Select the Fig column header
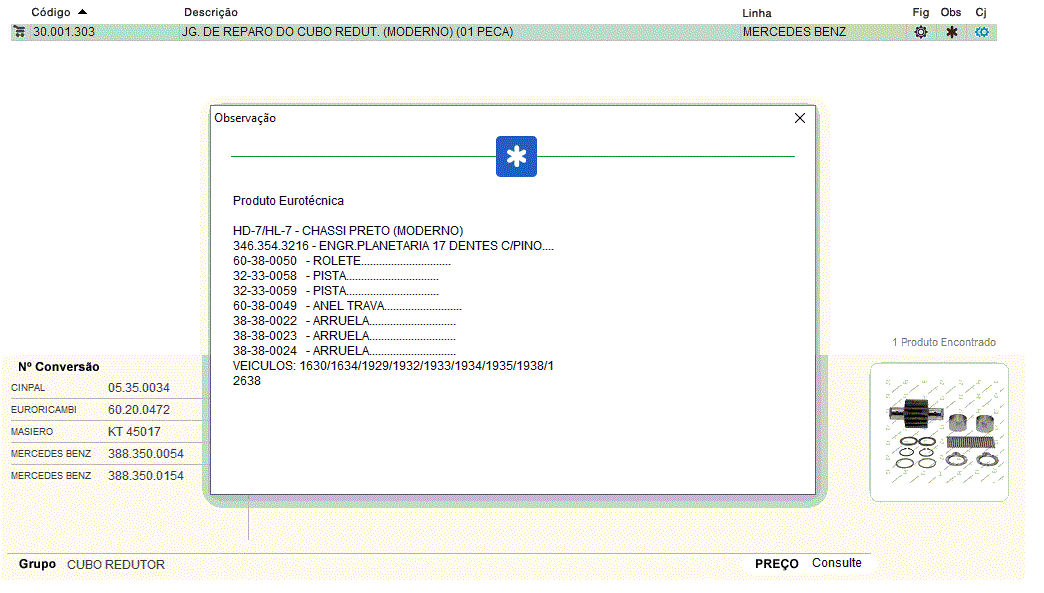The width and height of the screenshot is (1044, 593). tap(921, 12)
